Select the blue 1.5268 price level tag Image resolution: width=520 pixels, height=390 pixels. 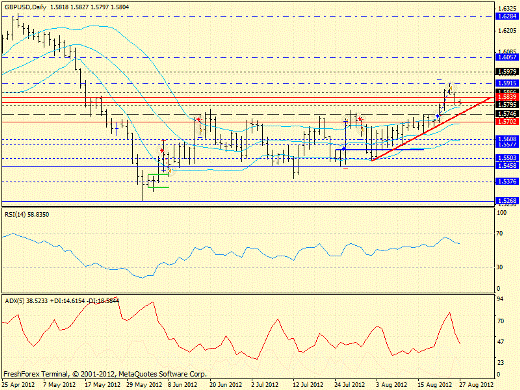pos(507,201)
